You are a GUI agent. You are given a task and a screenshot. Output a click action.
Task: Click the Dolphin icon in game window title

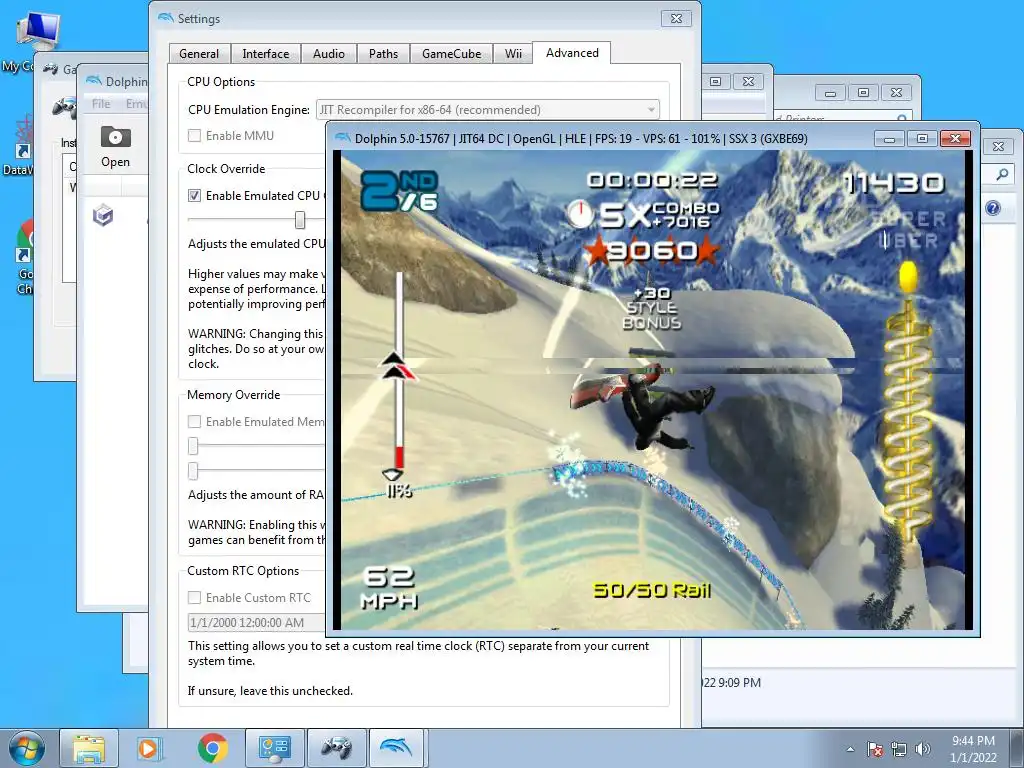tap(343, 138)
